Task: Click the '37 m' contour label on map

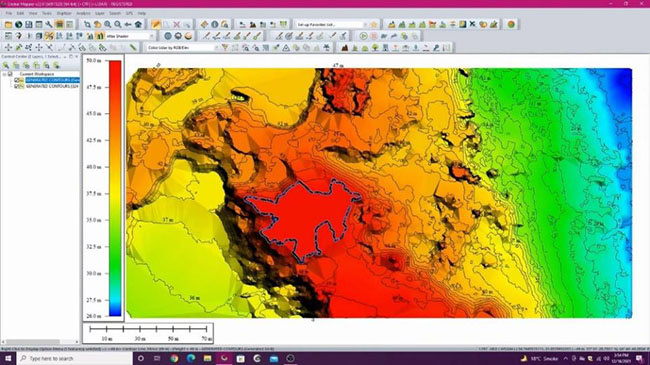Action: [168, 220]
